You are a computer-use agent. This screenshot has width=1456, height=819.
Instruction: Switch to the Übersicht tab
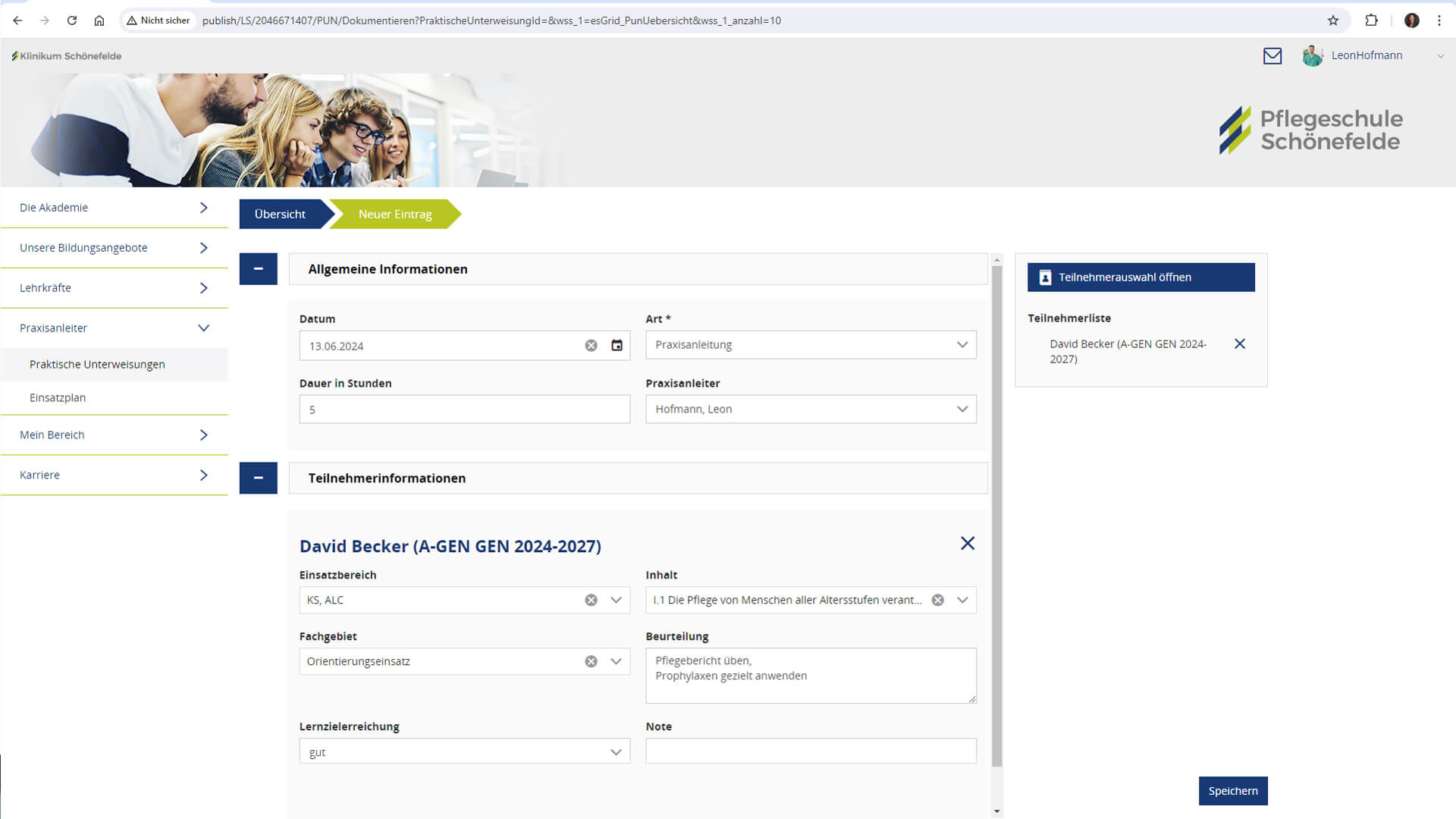pyautogui.click(x=280, y=215)
